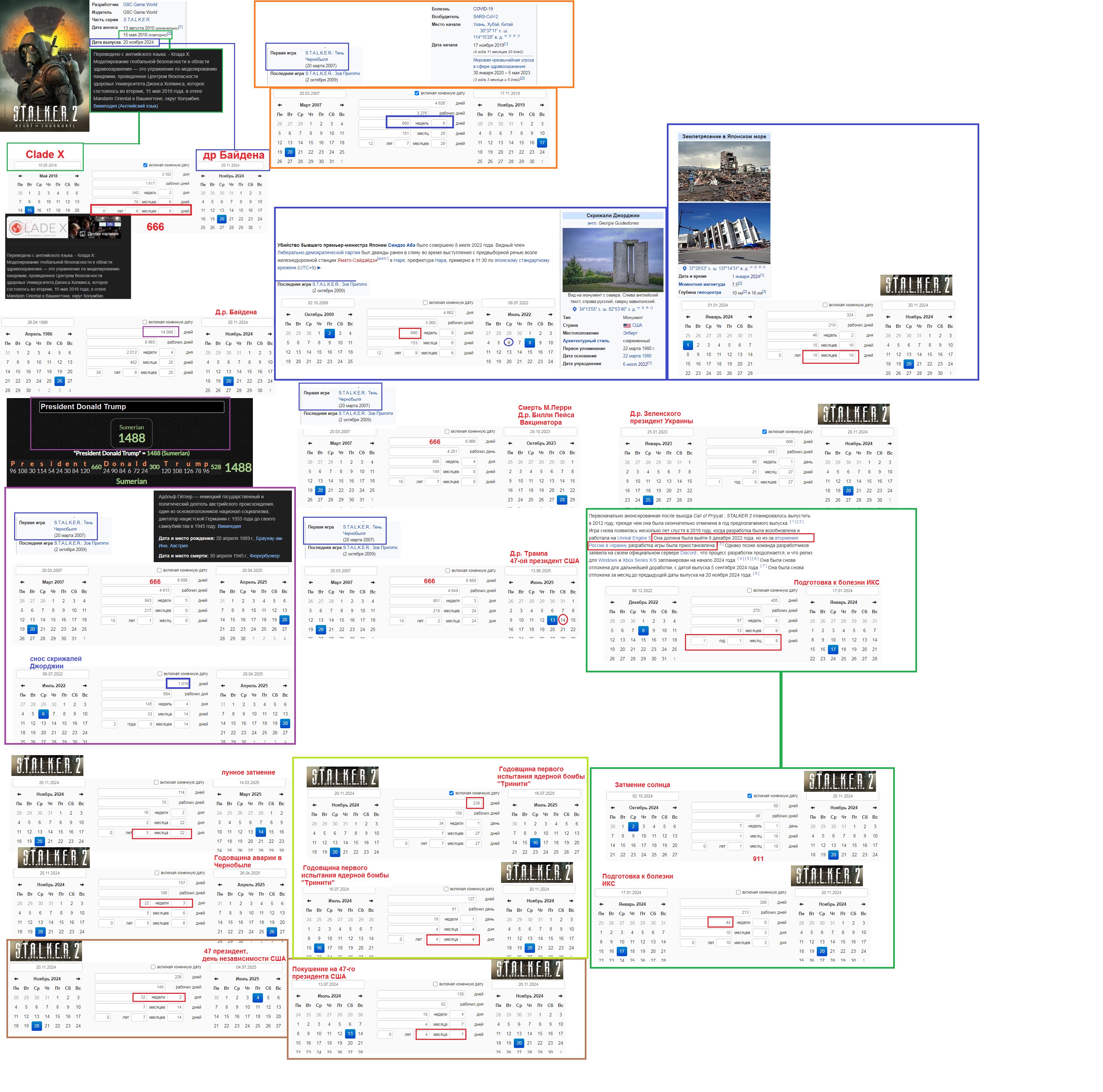1103x1092 pixels.
Task: Go back from Март 2025 calendar
Action: pyautogui.click(x=219, y=794)
